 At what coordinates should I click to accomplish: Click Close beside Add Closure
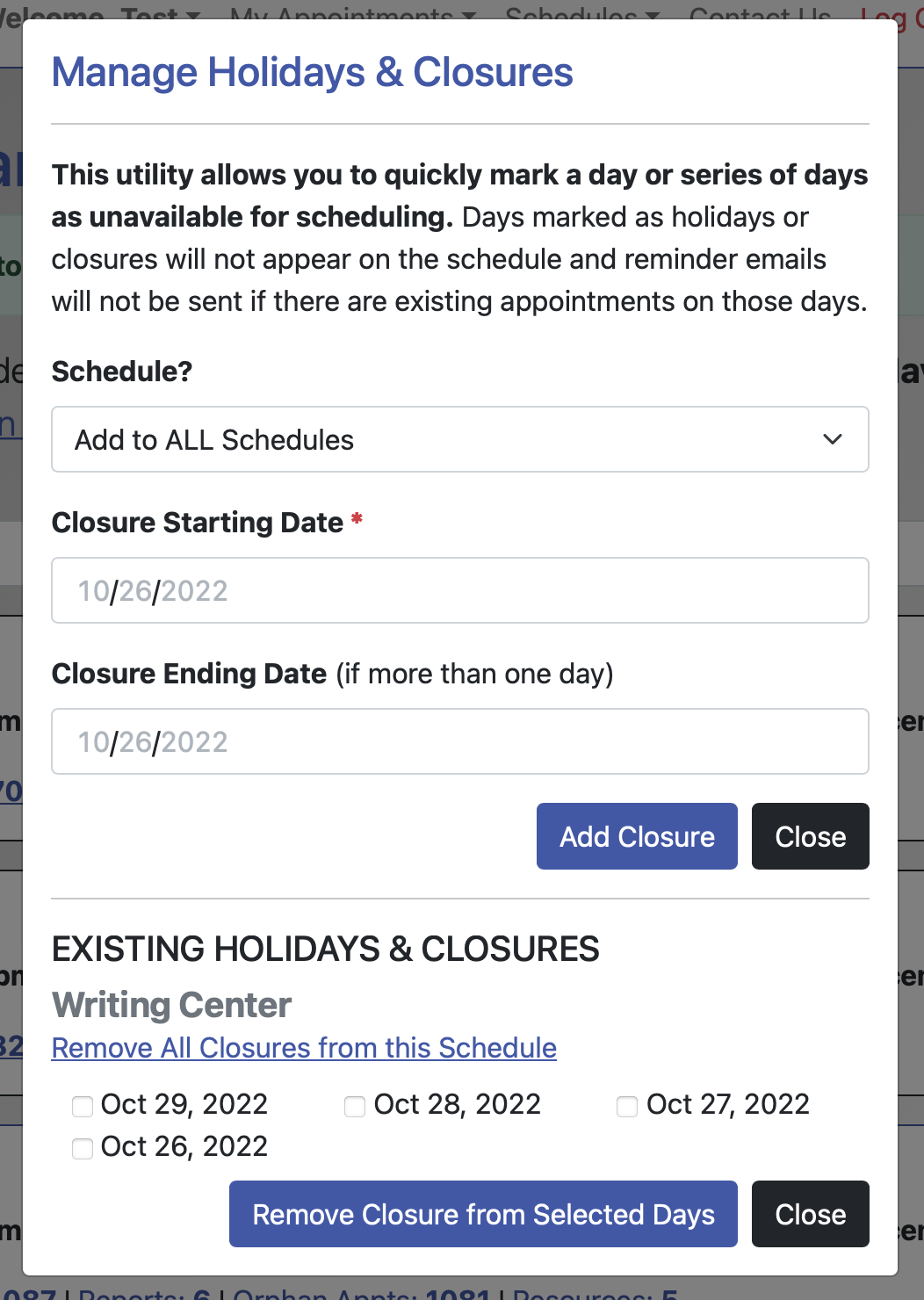click(x=810, y=836)
